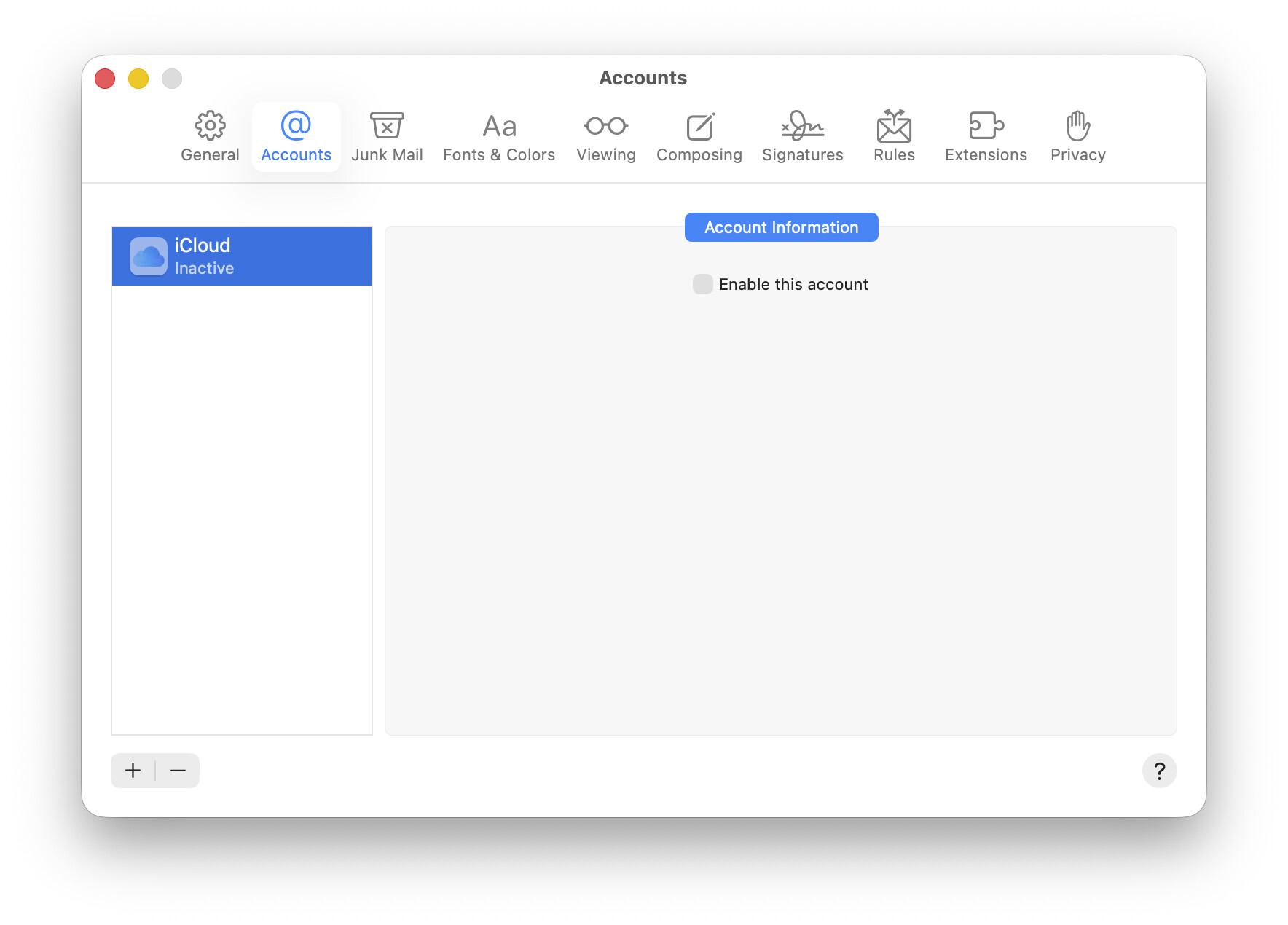Minimize the Accounts window

tap(138, 79)
